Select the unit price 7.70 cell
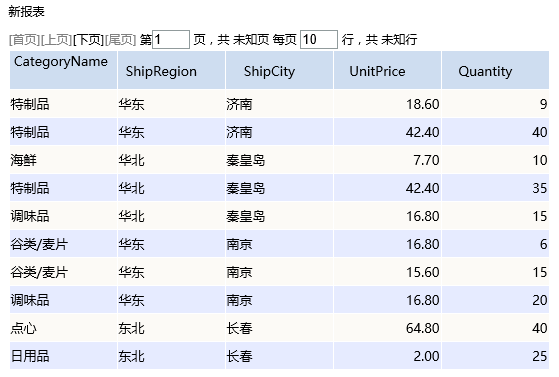Viewport: 559px width, 377px height. (x=388, y=160)
